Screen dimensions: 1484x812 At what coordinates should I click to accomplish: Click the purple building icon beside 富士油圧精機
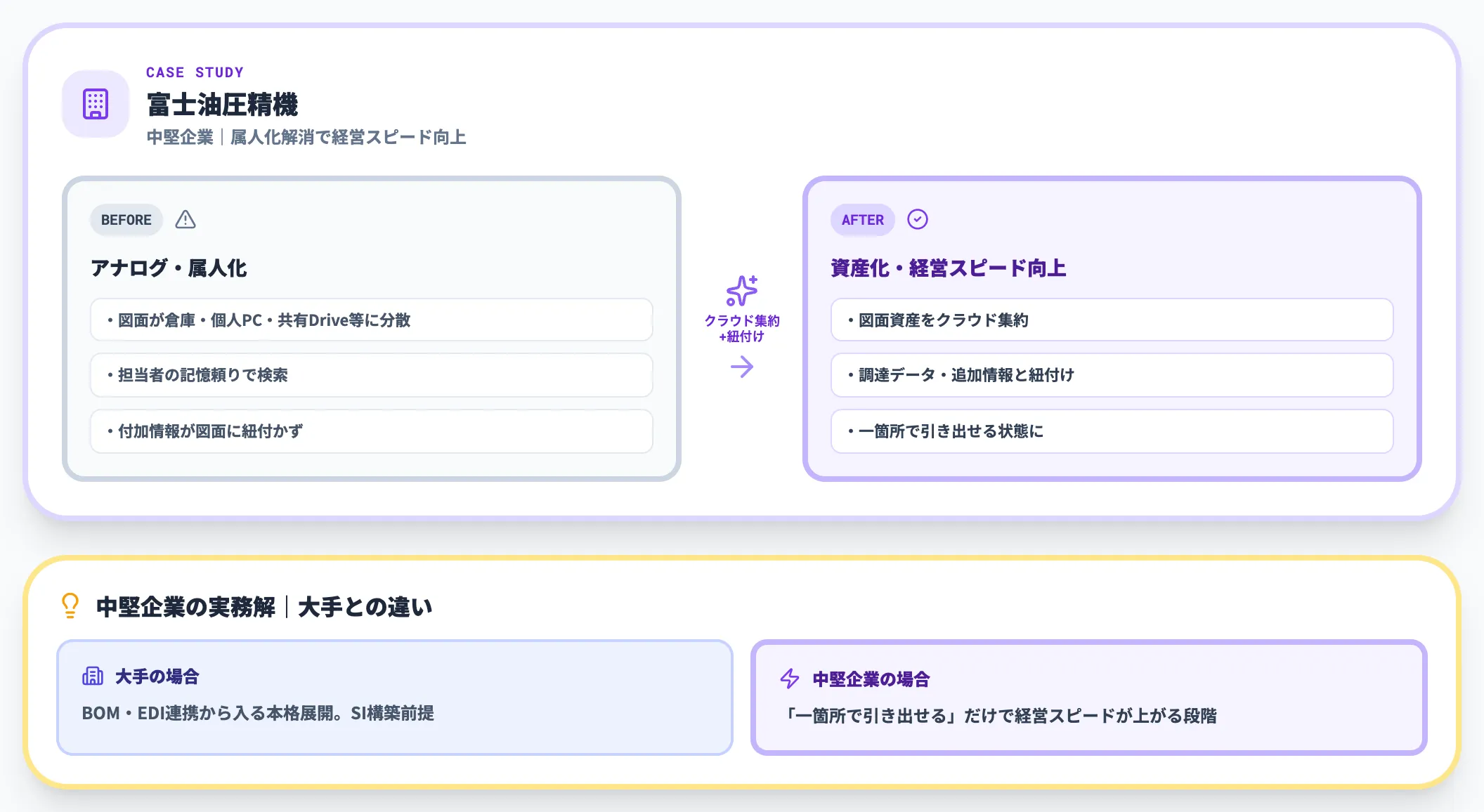pyautogui.click(x=96, y=104)
